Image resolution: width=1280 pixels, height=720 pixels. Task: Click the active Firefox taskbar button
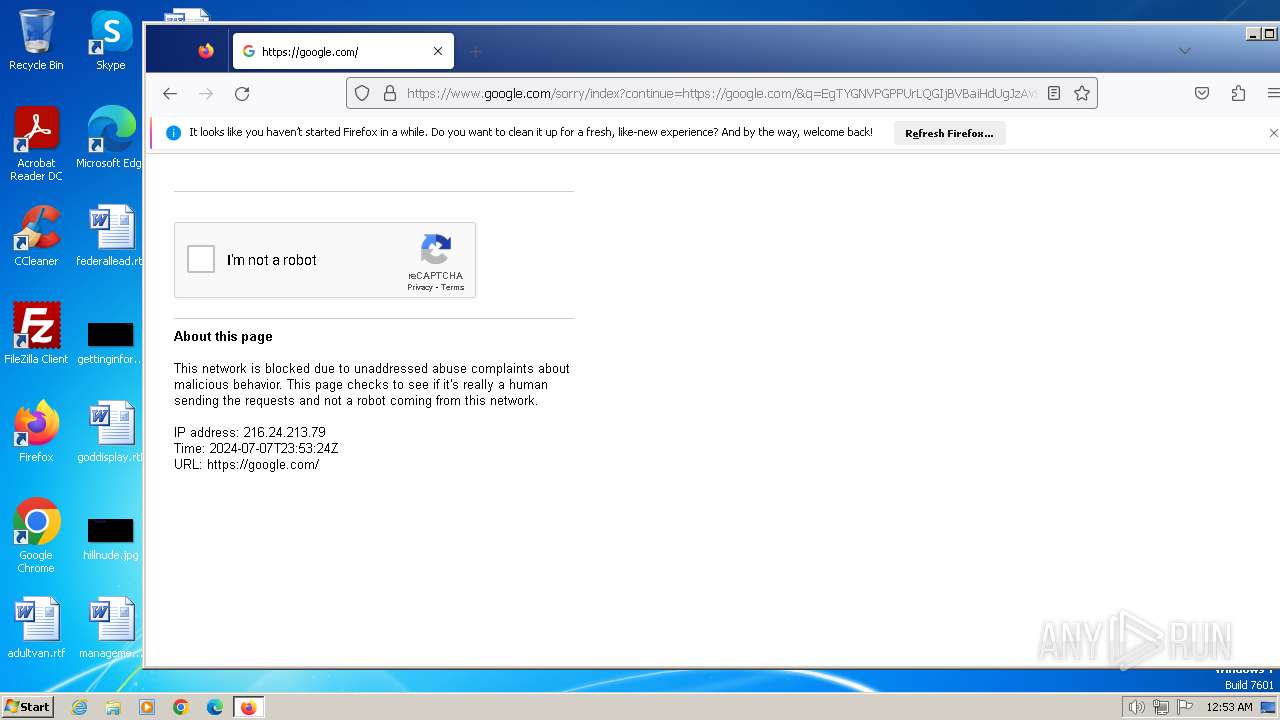(248, 707)
